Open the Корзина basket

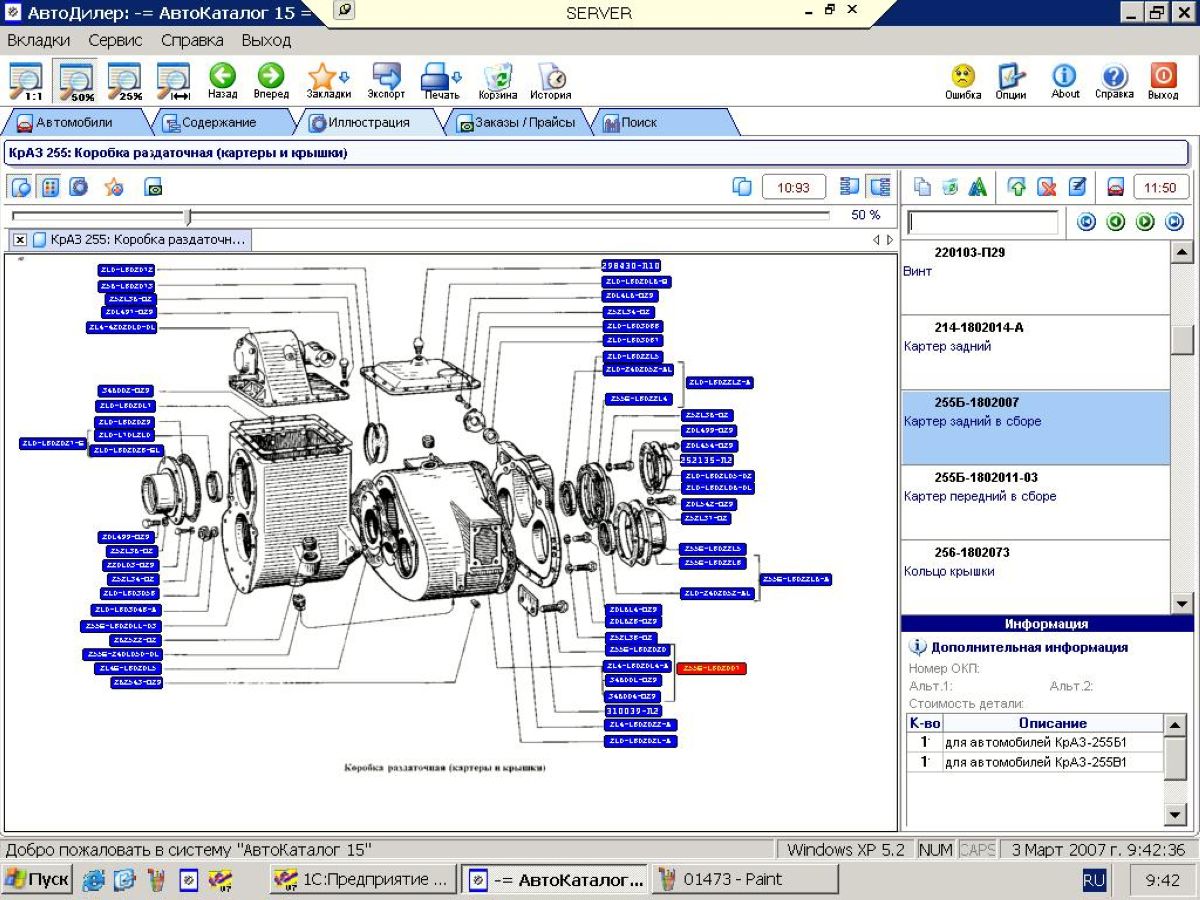[x=498, y=81]
